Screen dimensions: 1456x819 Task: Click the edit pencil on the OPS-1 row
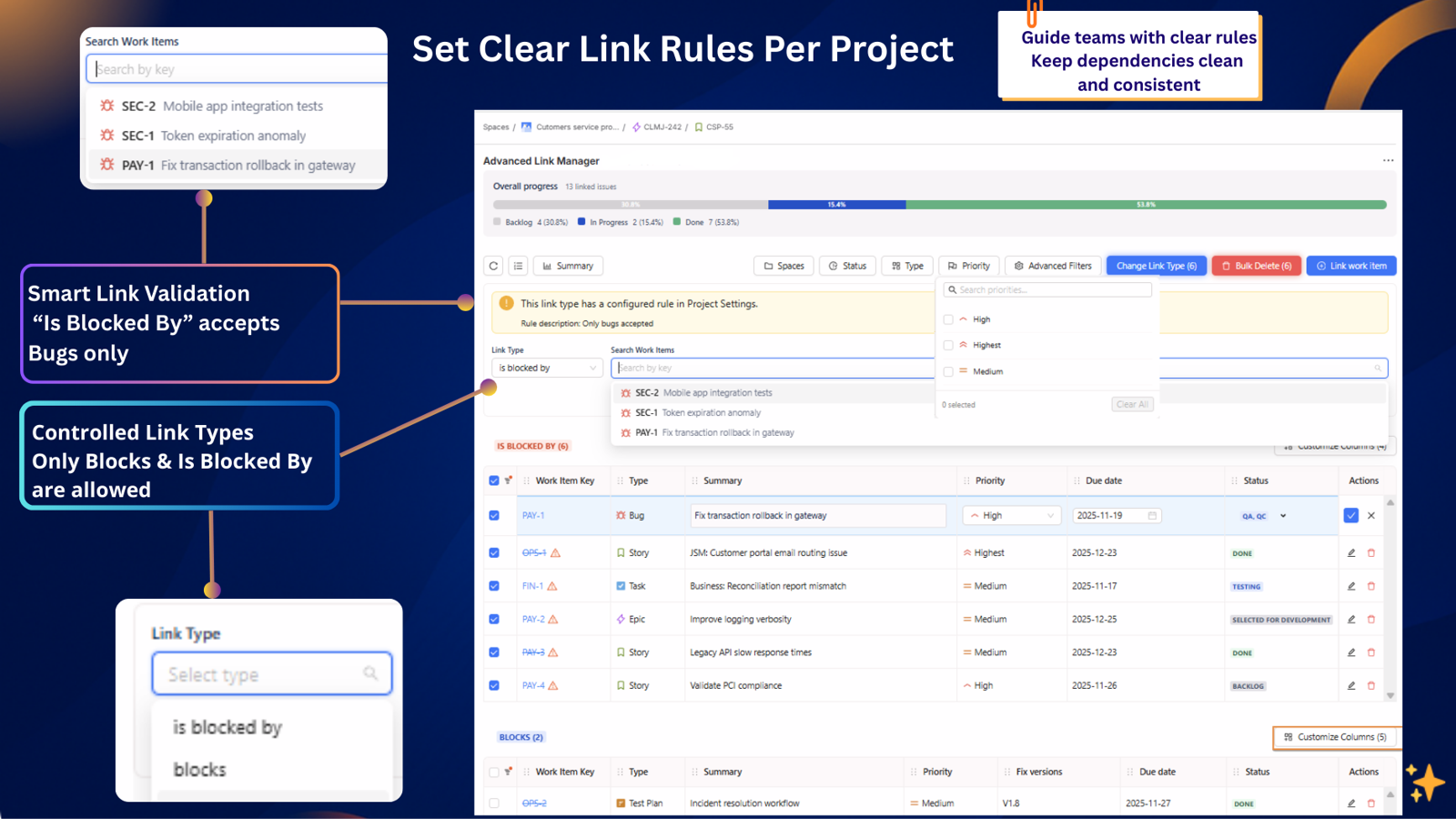point(1350,552)
